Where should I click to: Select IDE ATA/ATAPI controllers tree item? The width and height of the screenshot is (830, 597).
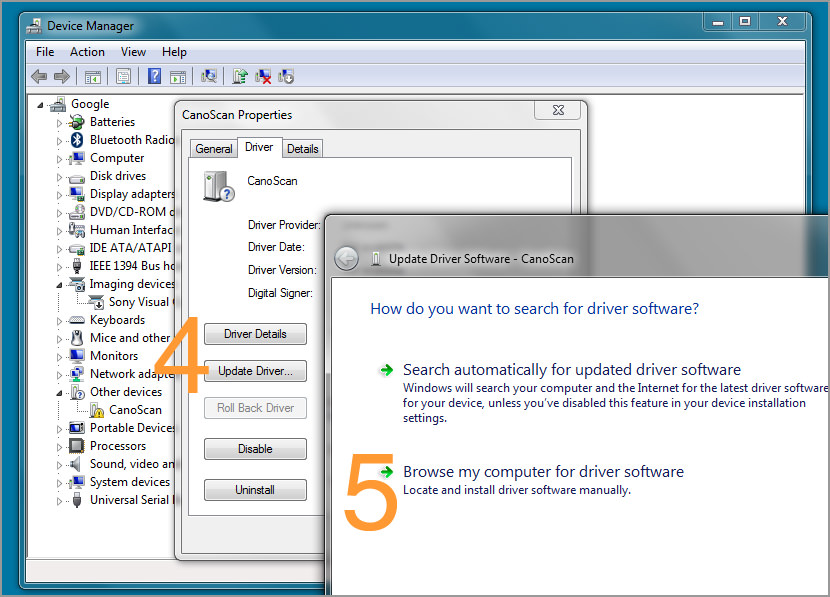(131, 248)
